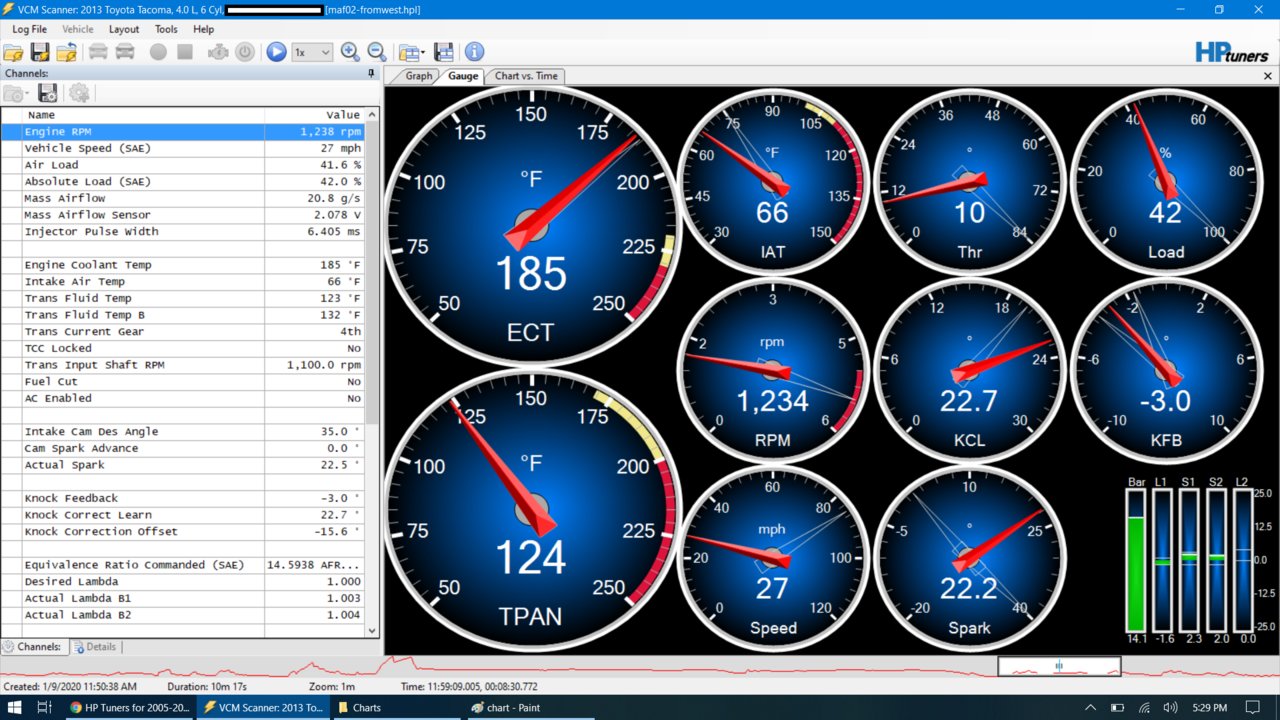The height and width of the screenshot is (720, 1280).
Task: Click the second grey vehicle icon
Action: click(x=125, y=52)
